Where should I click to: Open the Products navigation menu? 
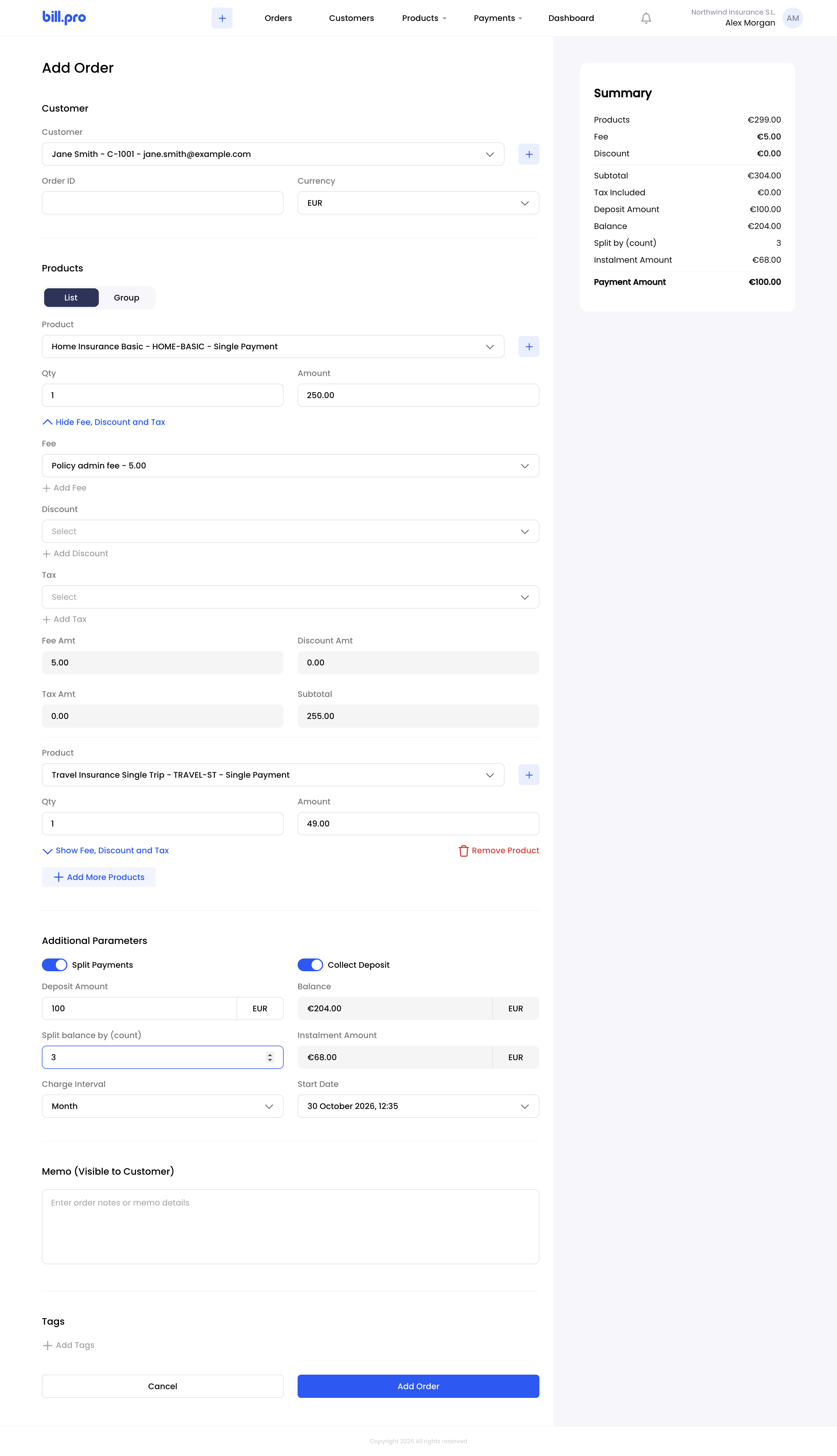tap(424, 18)
